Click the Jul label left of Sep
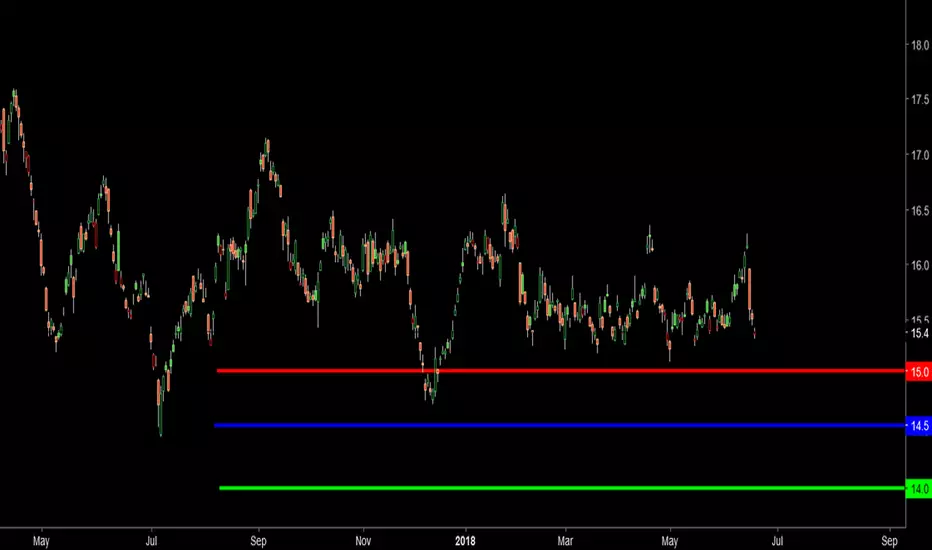 (152, 540)
